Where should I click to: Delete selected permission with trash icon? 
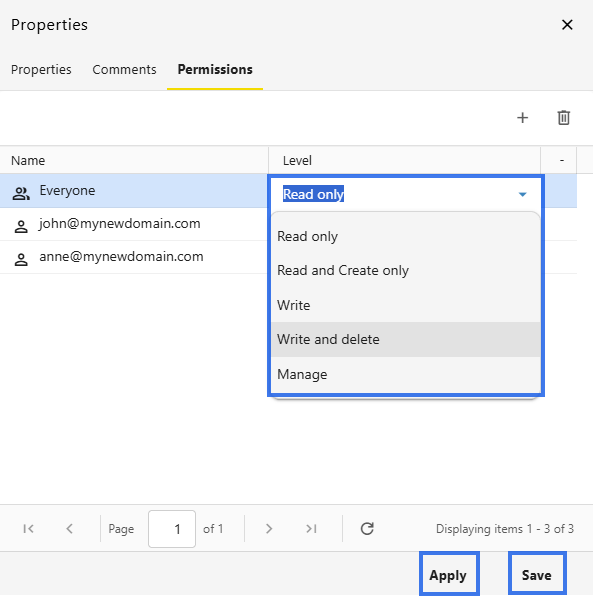[564, 118]
